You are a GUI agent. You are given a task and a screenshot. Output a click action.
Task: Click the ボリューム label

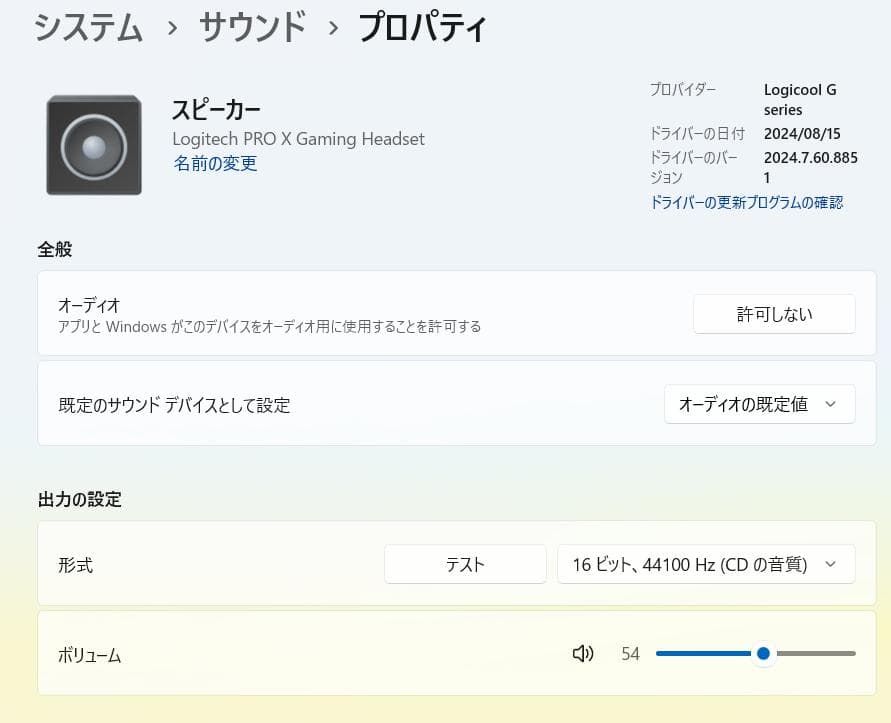(90, 655)
